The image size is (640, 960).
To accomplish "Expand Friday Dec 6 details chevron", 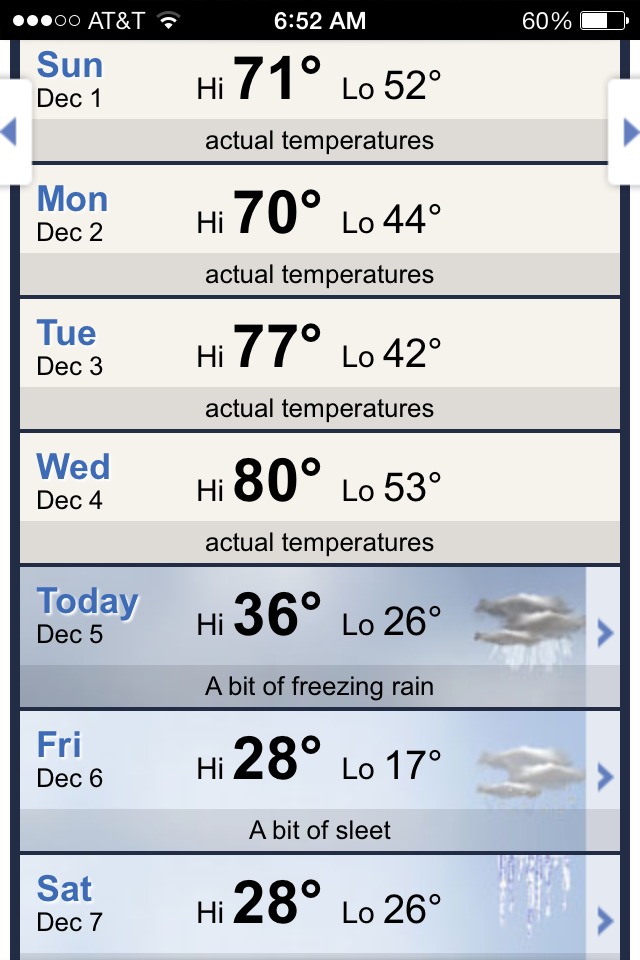I will point(604,776).
